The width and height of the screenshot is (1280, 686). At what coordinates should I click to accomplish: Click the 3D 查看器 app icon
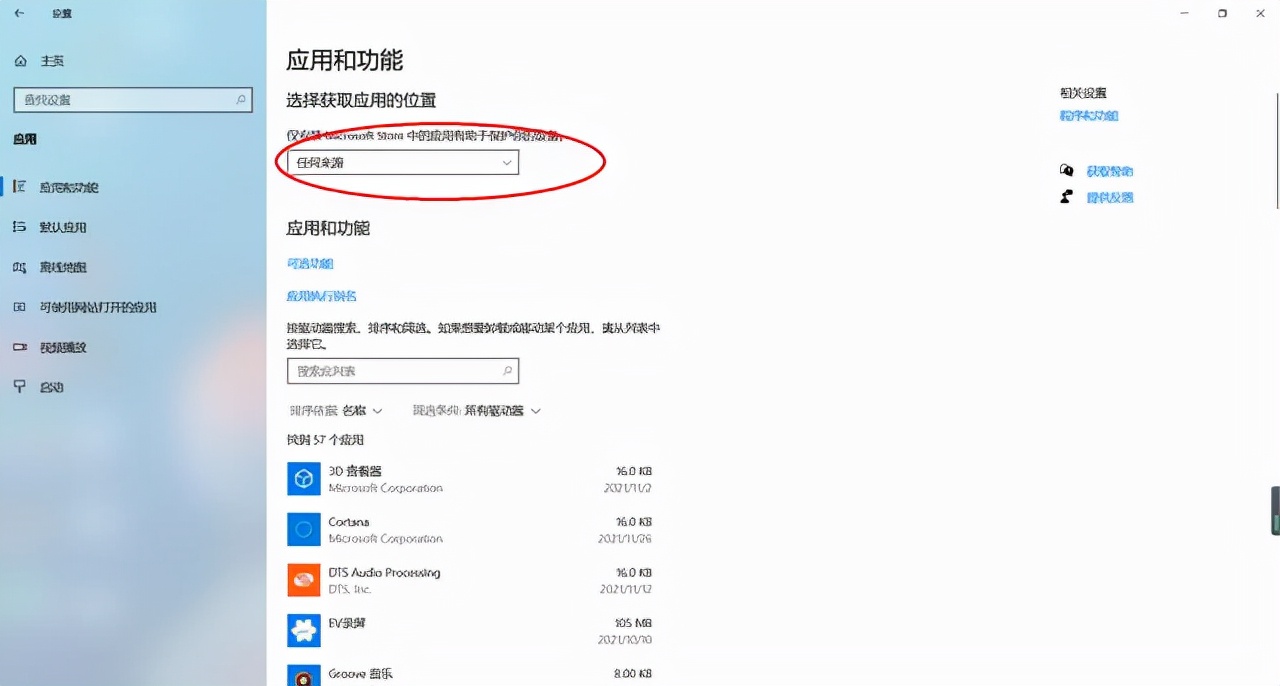304,478
